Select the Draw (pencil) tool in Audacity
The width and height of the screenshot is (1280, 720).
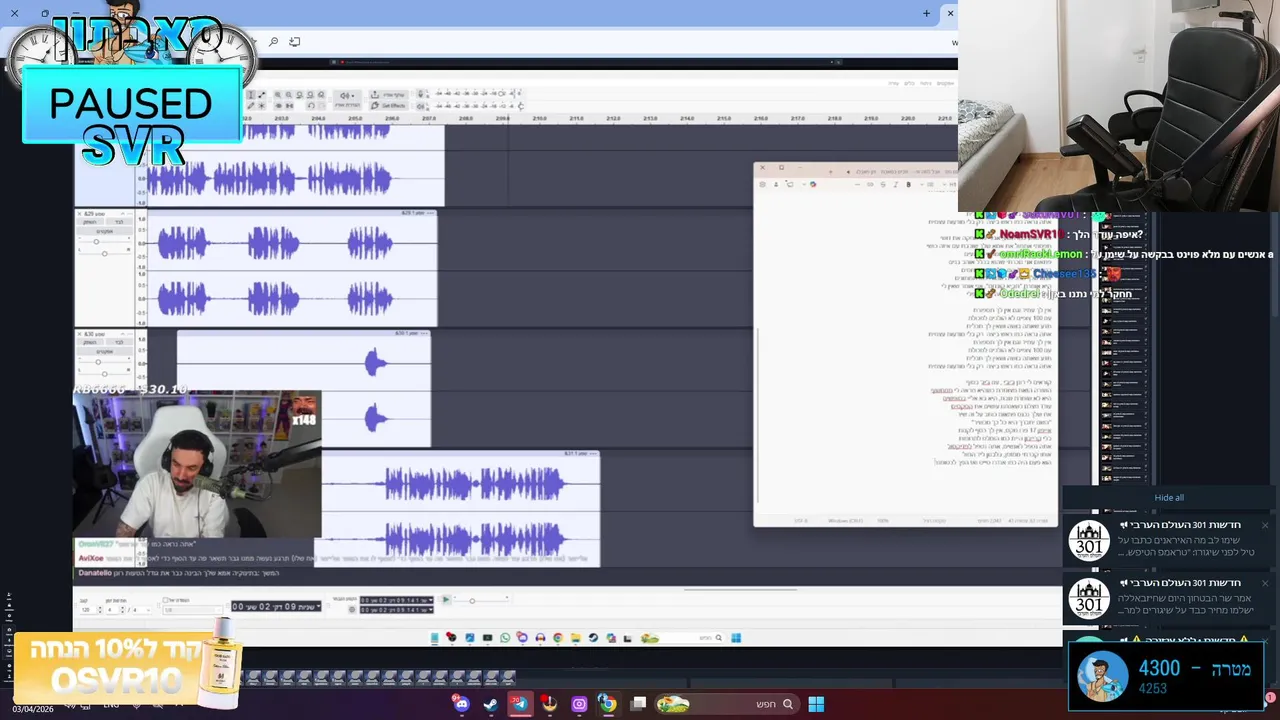coord(251,106)
